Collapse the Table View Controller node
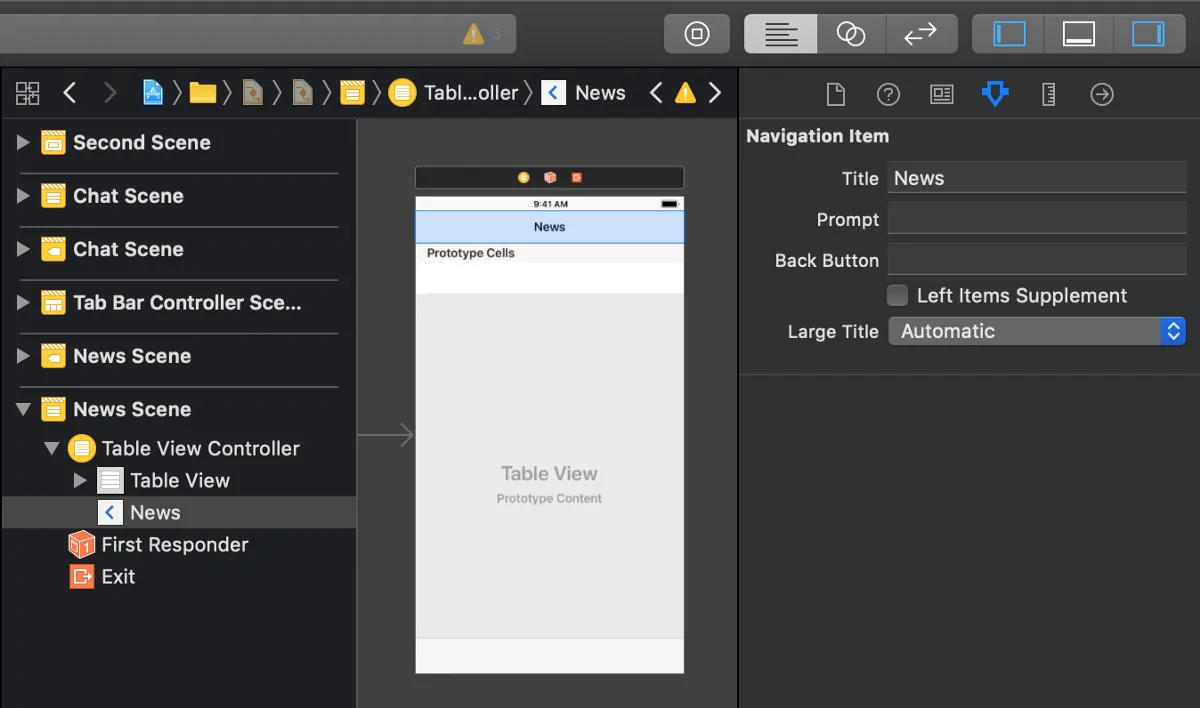The image size is (1200, 708). [x=51, y=449]
